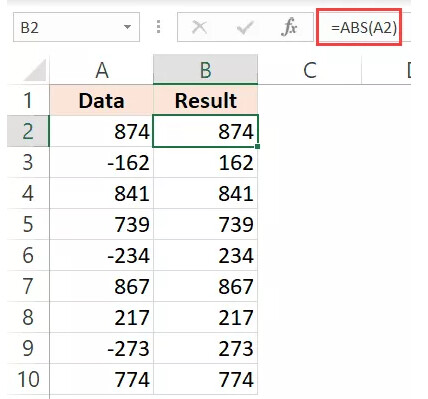Click the Name Box showing B2

[x=76, y=27]
